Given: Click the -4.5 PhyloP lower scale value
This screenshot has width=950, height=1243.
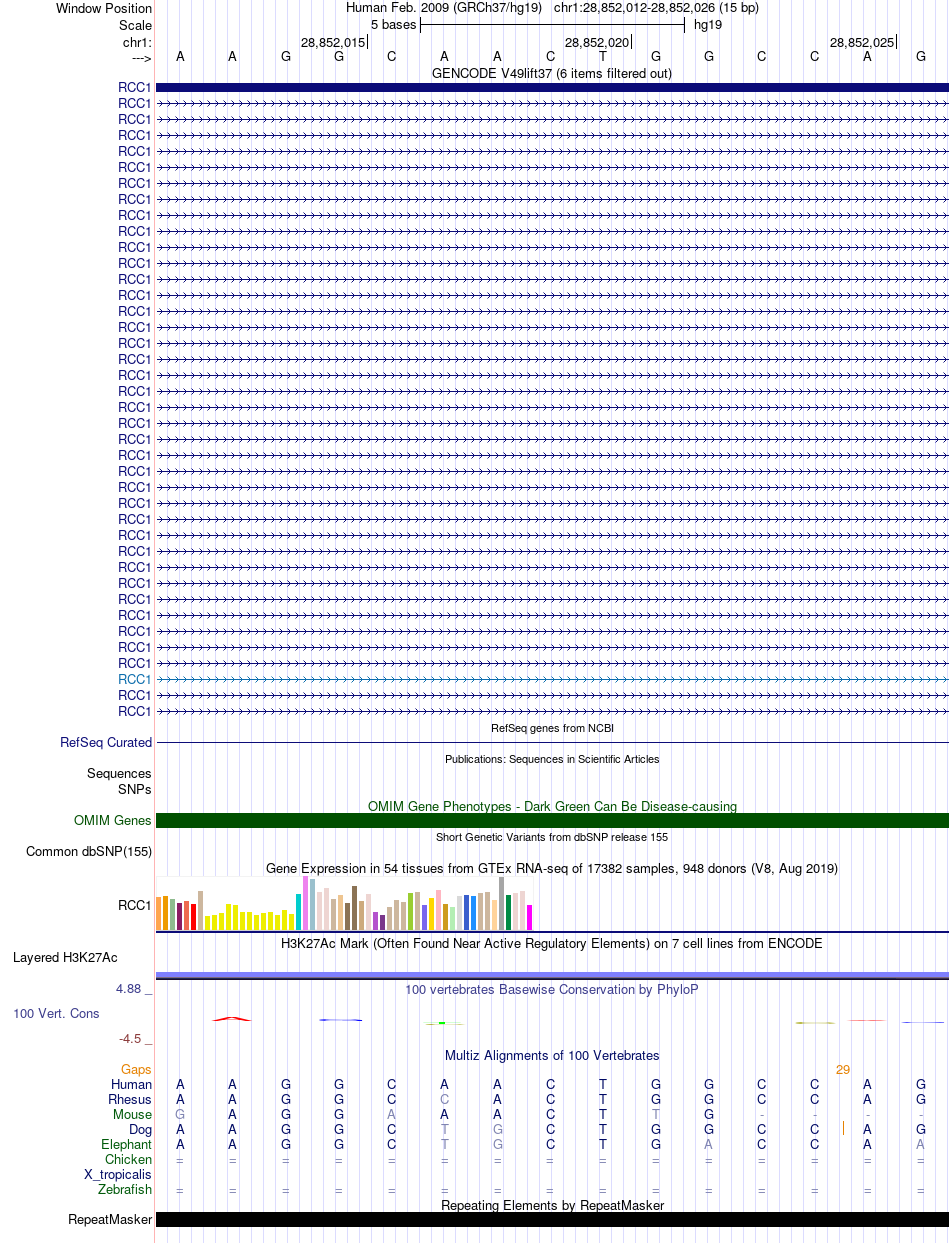Looking at the screenshot, I should (x=134, y=1039).
